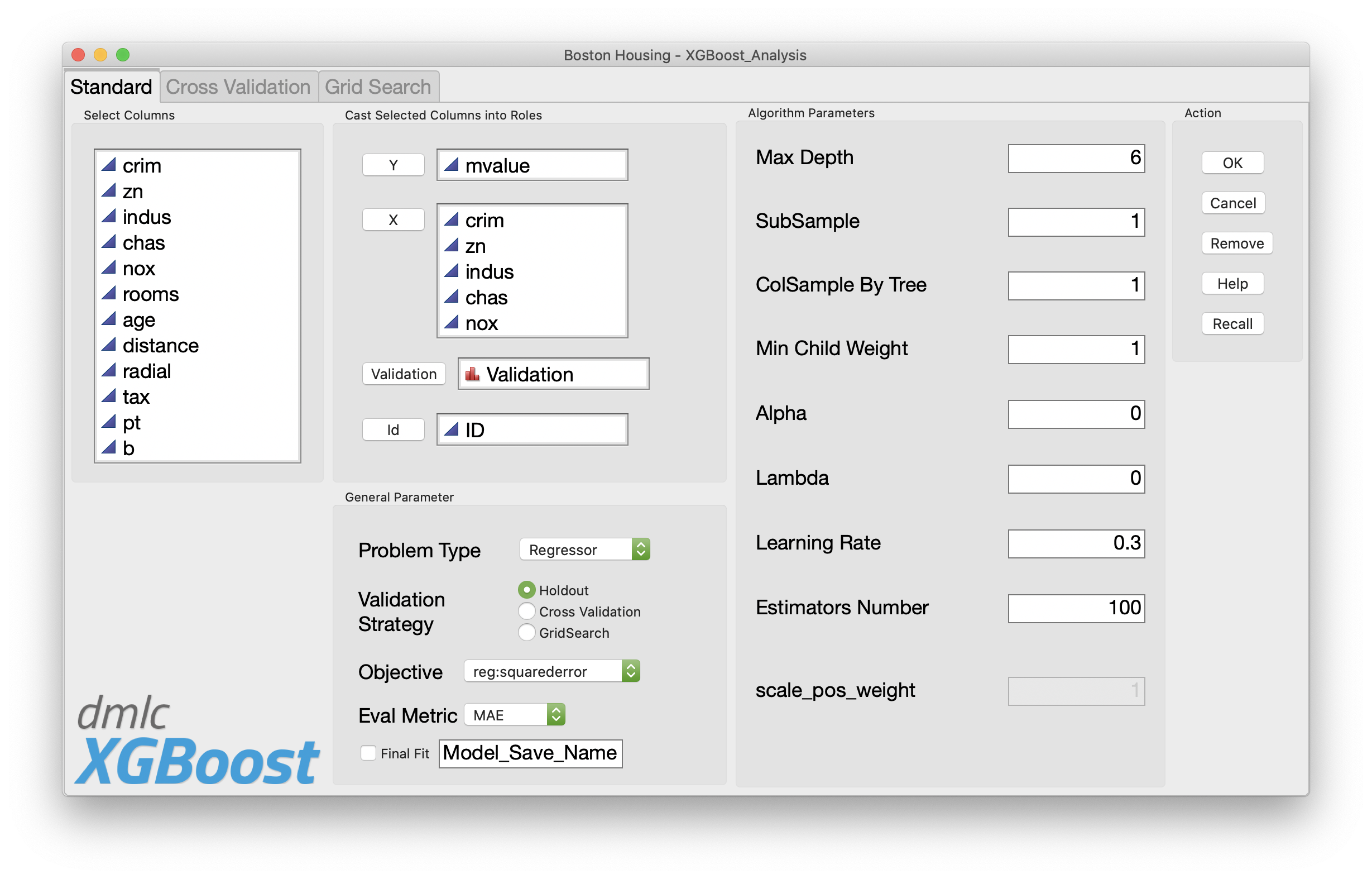1372x879 pixels.
Task: Click the blue triangle icon beside rooms column
Action: (x=108, y=294)
